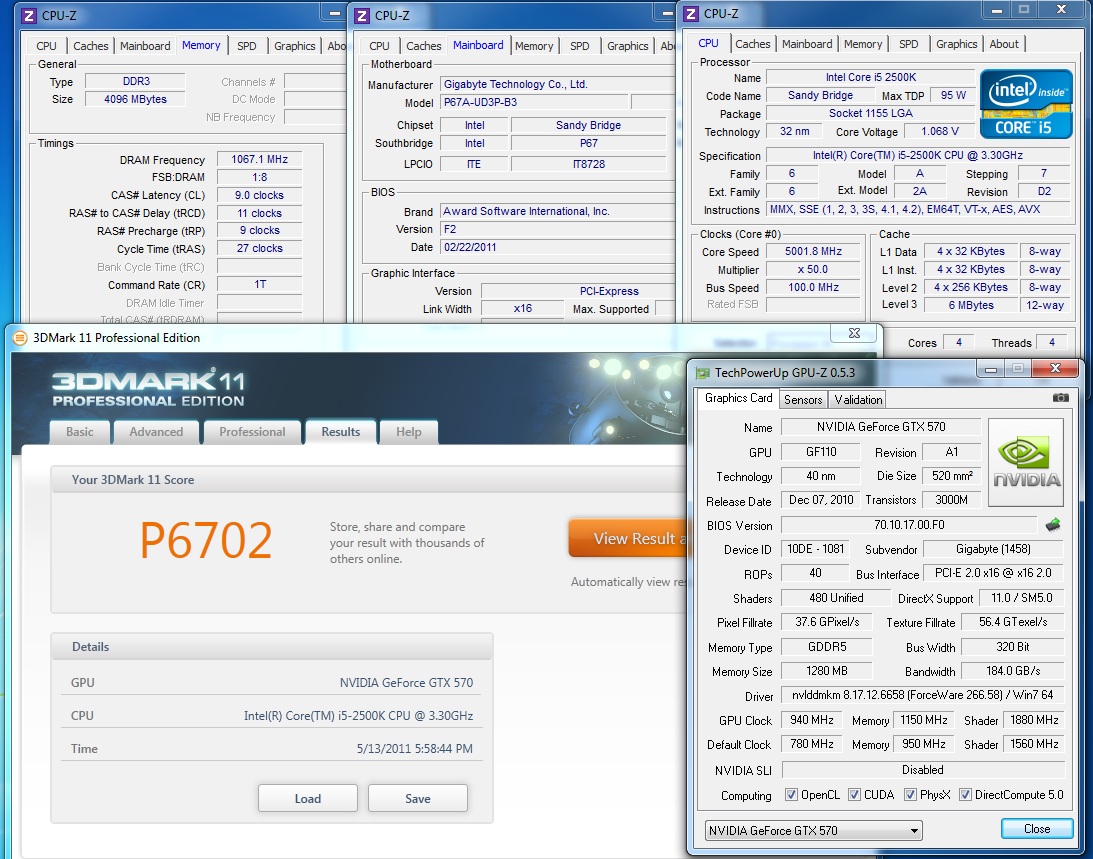This screenshot has width=1093, height=859.
Task: Click the BIOS save chip icon in GPU-Z
Action: click(1053, 525)
